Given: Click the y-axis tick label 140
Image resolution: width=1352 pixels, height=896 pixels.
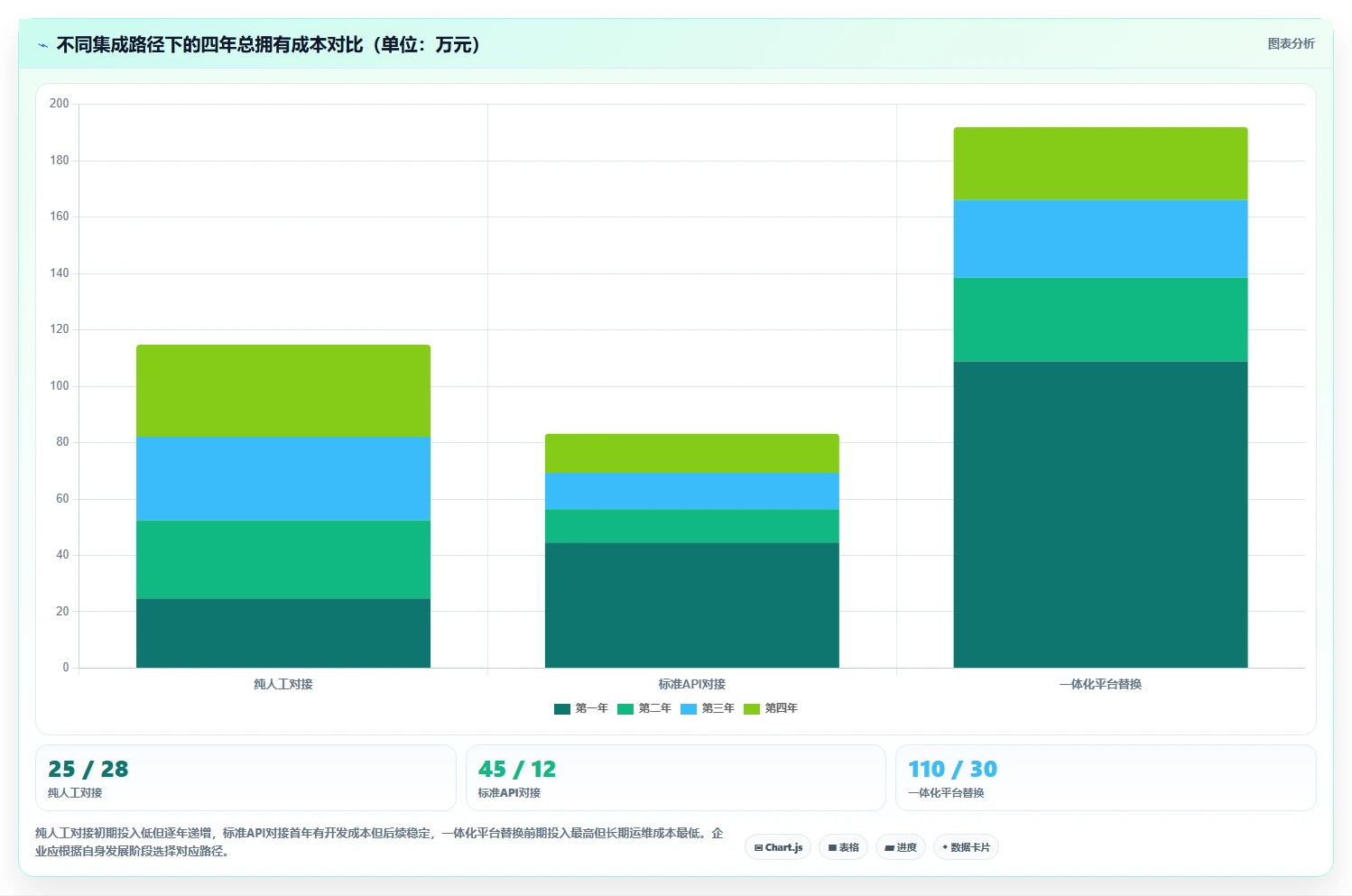Looking at the screenshot, I should click(60, 273).
